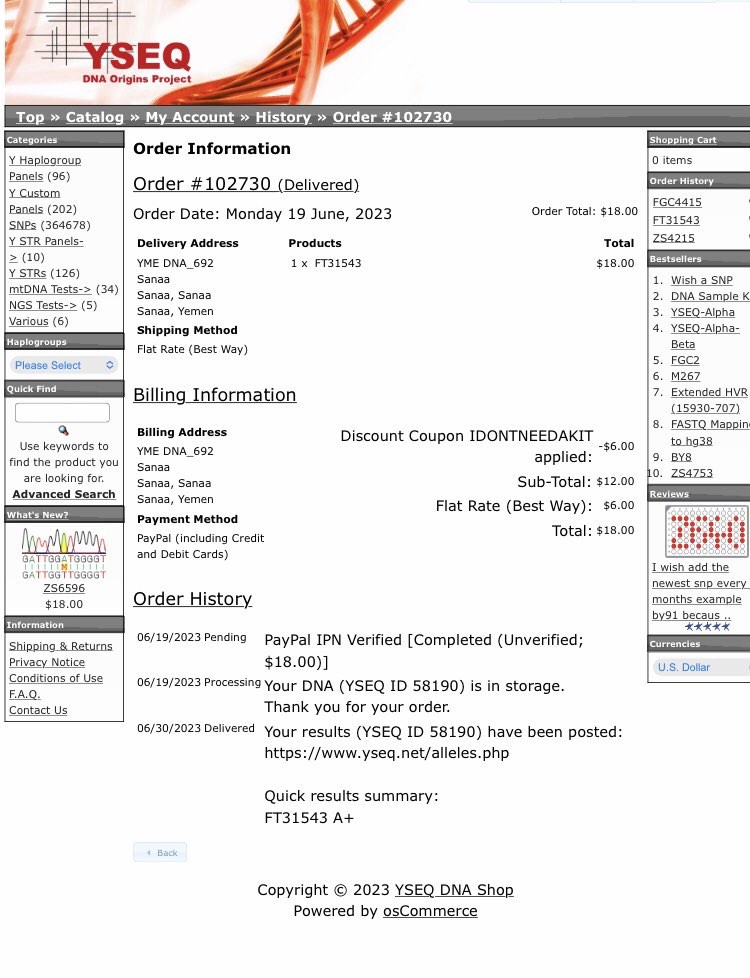Open Shipping & Returns page
The width and height of the screenshot is (750, 978).
click(x=61, y=646)
